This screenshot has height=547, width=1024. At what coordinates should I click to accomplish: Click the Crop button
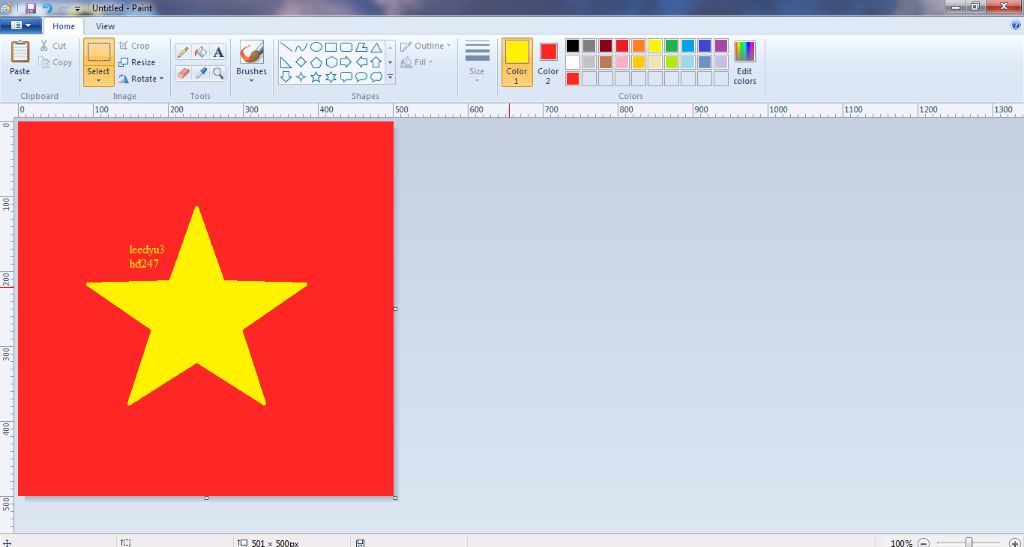135,46
